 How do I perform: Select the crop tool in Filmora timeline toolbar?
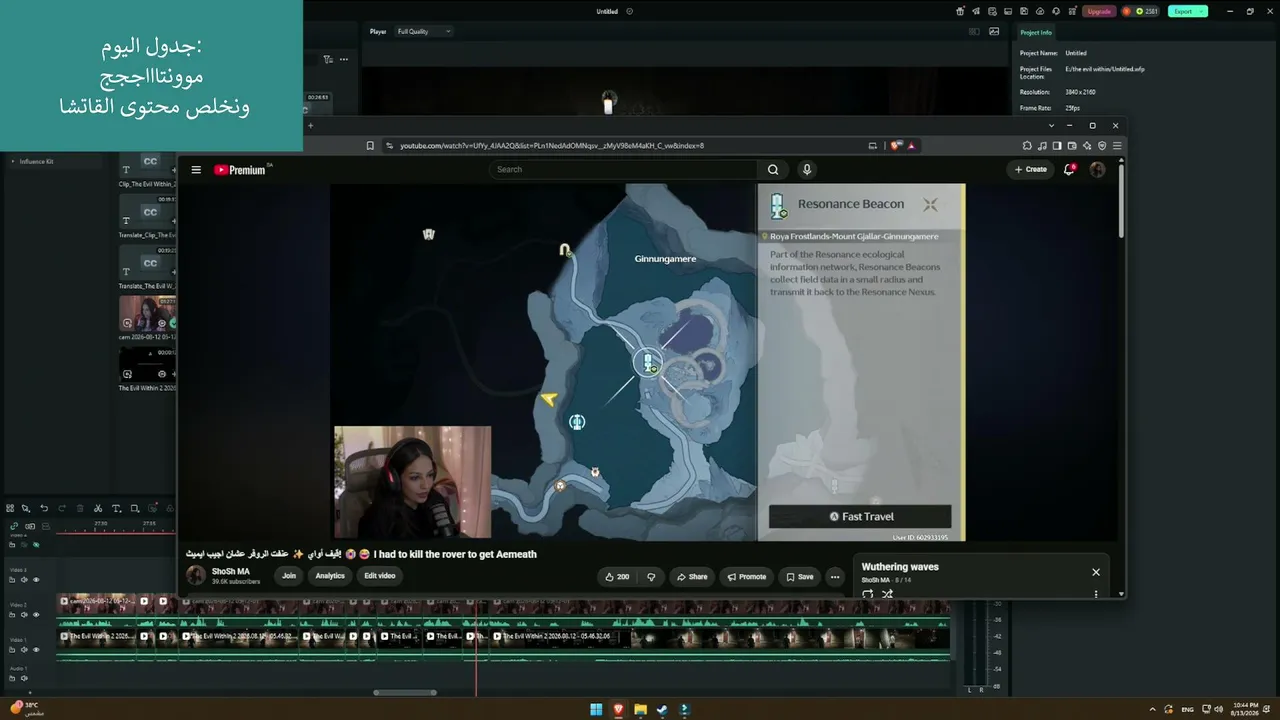[x=135, y=508]
